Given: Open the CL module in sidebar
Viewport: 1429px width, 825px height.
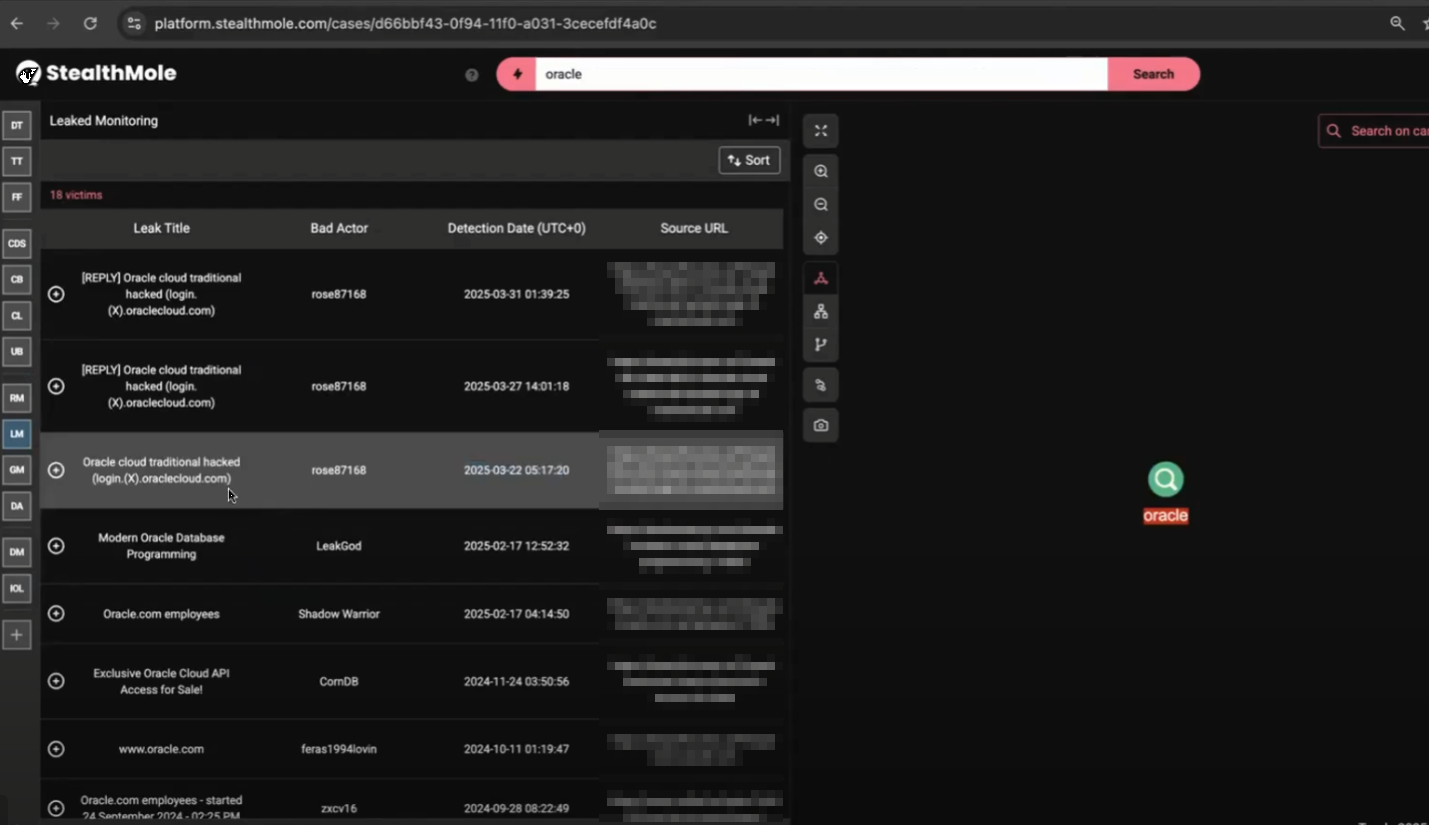Looking at the screenshot, I should [x=17, y=315].
